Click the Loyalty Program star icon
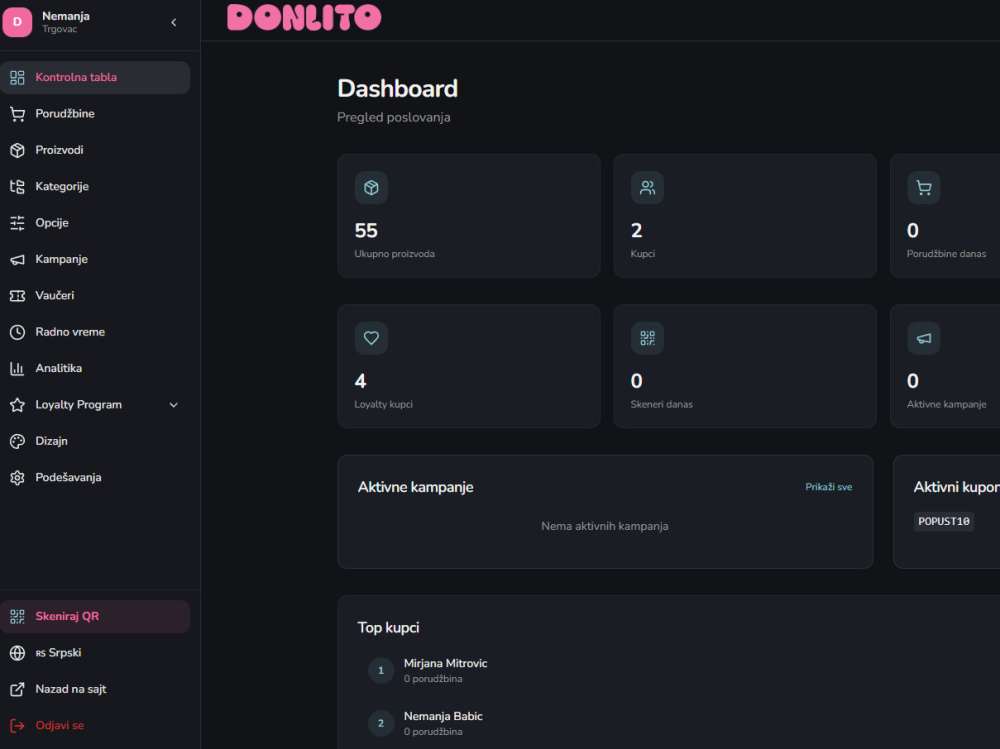This screenshot has height=749, width=1000. [17, 405]
